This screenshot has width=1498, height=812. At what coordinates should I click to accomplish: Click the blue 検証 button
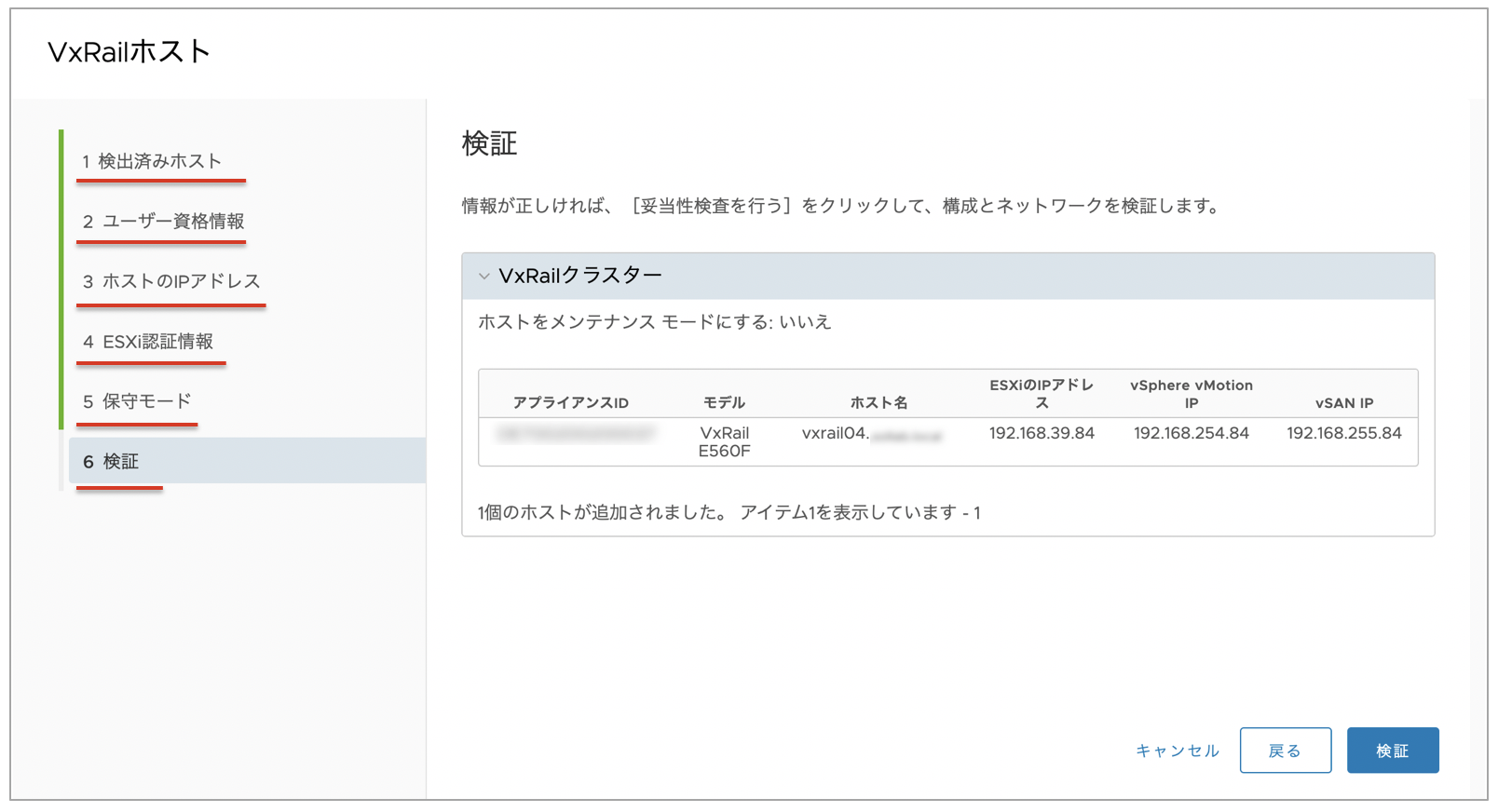click(x=1393, y=751)
